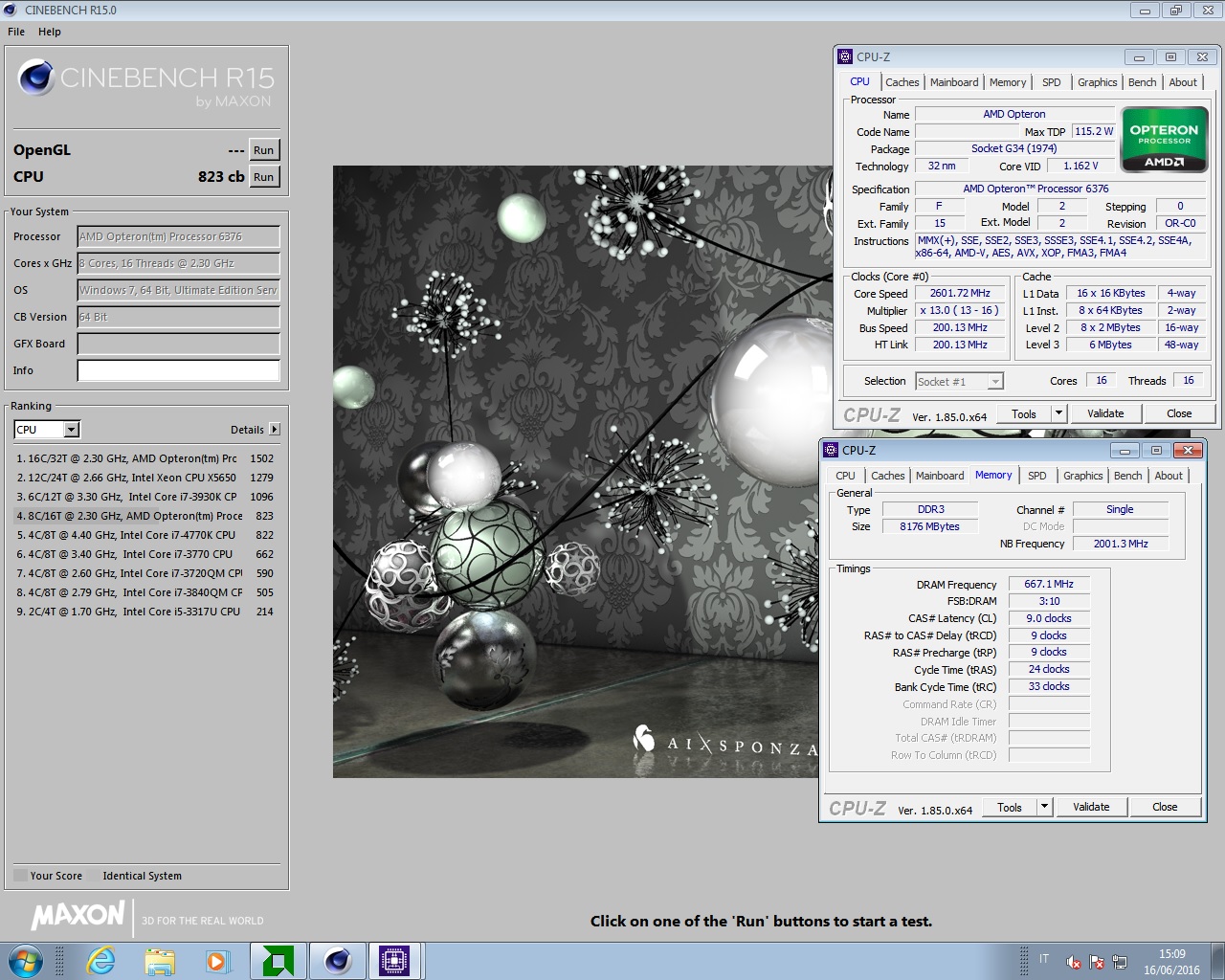Click the Your Score legend swatch
This screenshot has height=980, width=1225.
(21, 876)
